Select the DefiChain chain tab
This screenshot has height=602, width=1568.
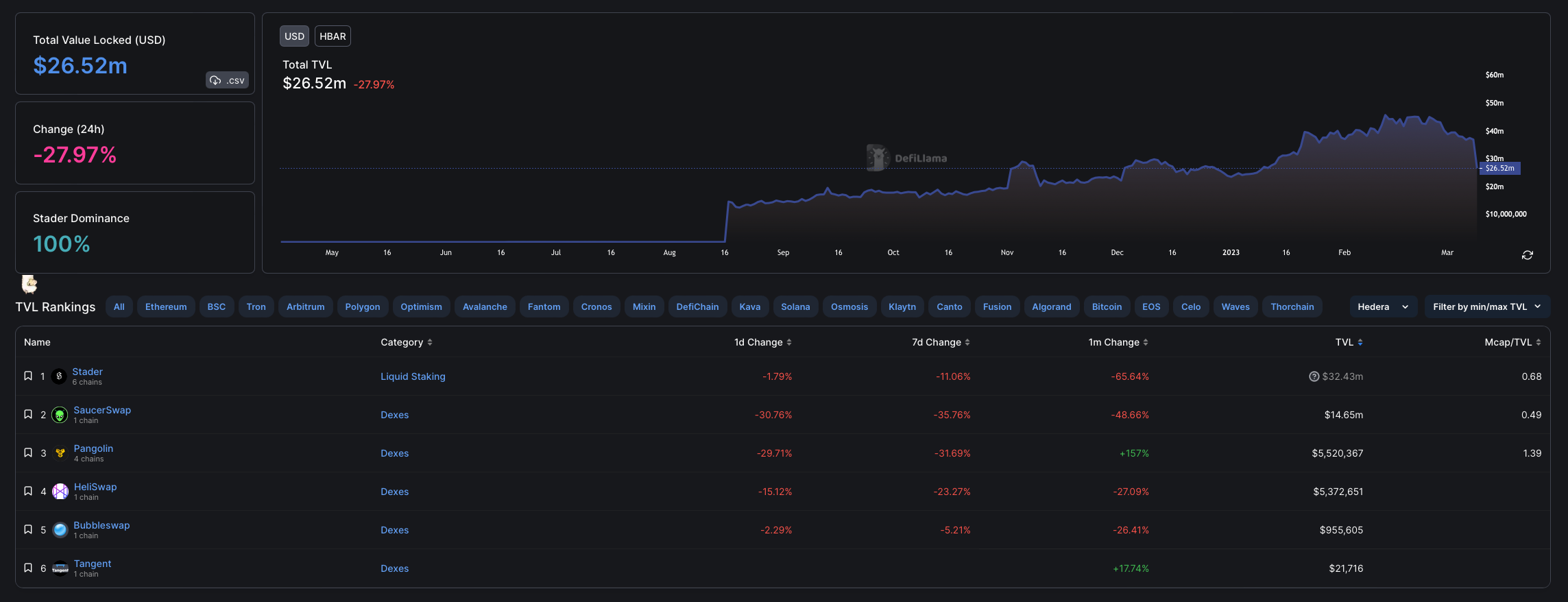coord(698,306)
